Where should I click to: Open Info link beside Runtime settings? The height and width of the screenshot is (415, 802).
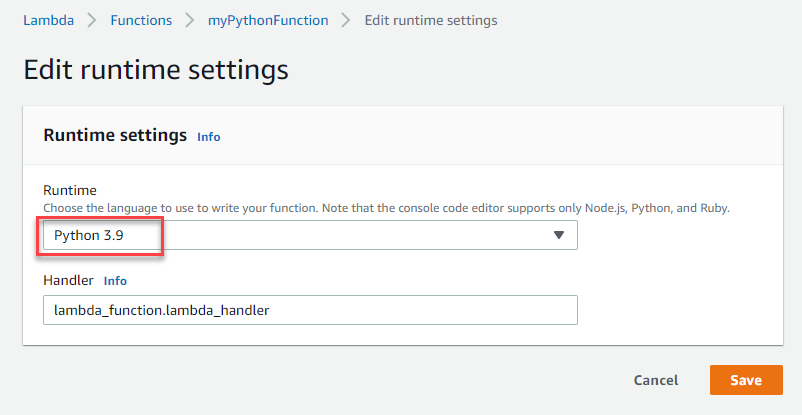click(208, 137)
